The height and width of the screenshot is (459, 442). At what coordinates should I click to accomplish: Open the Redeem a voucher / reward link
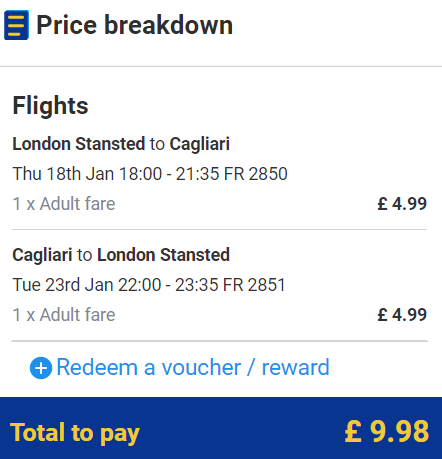pyautogui.click(x=193, y=367)
